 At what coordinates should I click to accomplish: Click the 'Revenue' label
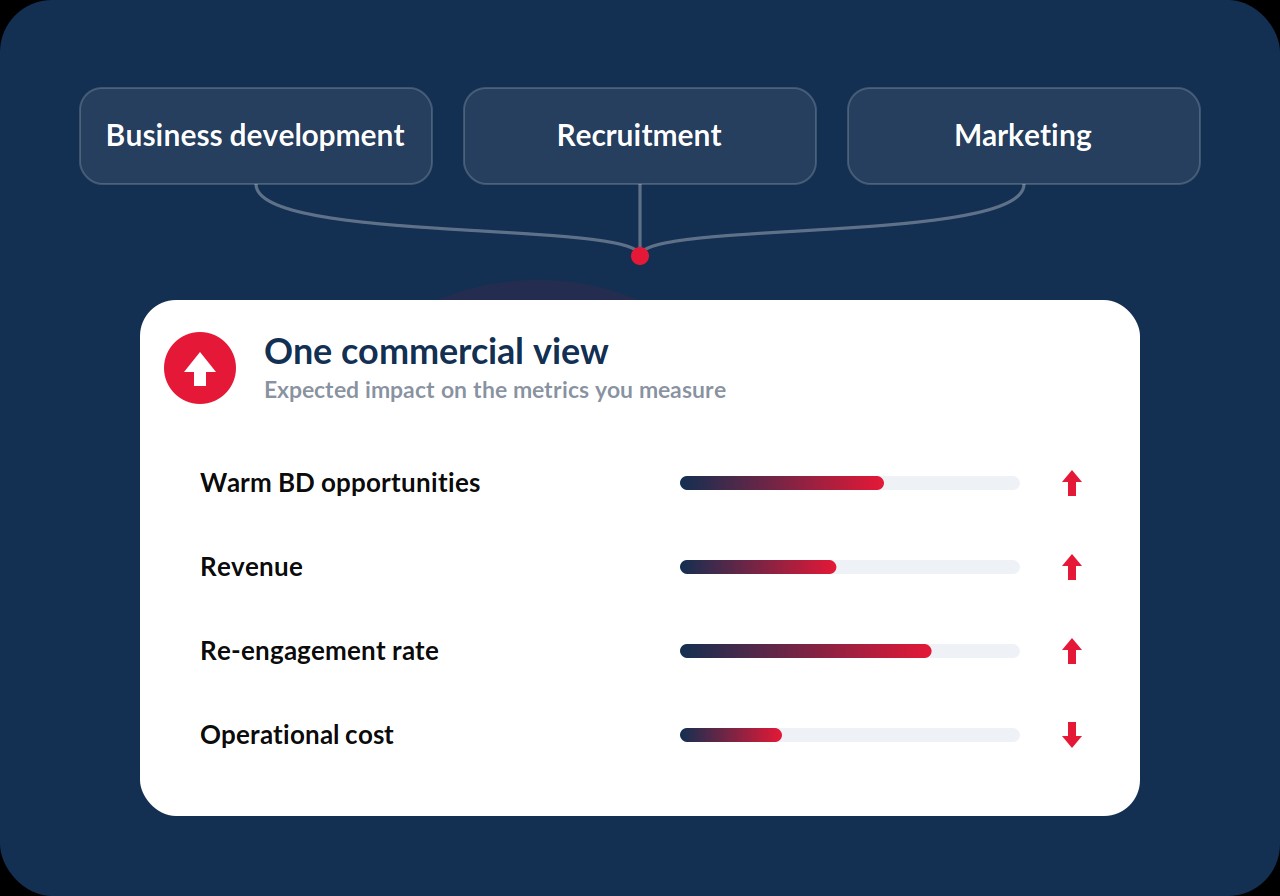[251, 567]
